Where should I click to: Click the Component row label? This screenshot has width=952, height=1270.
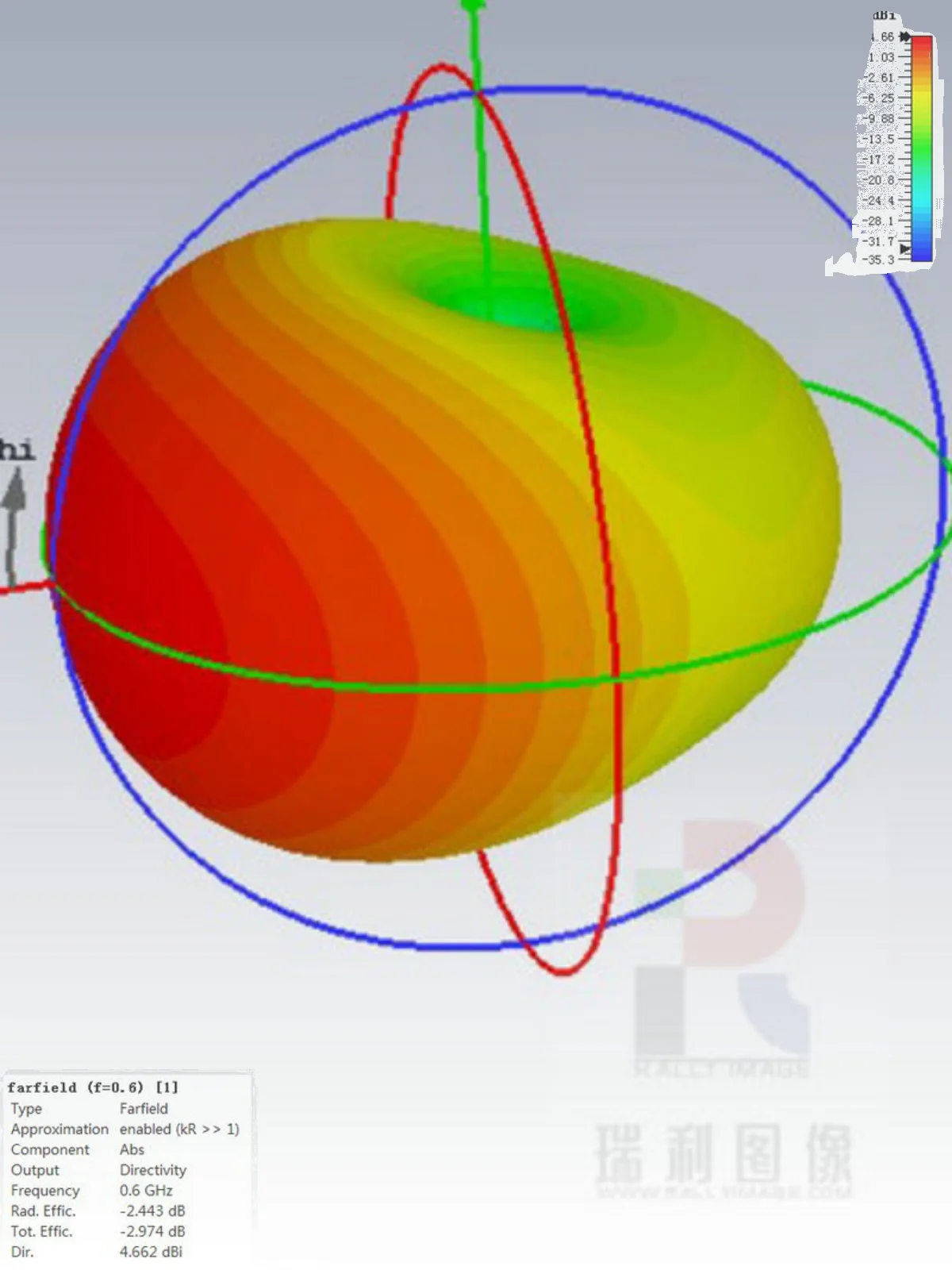tap(50, 1150)
